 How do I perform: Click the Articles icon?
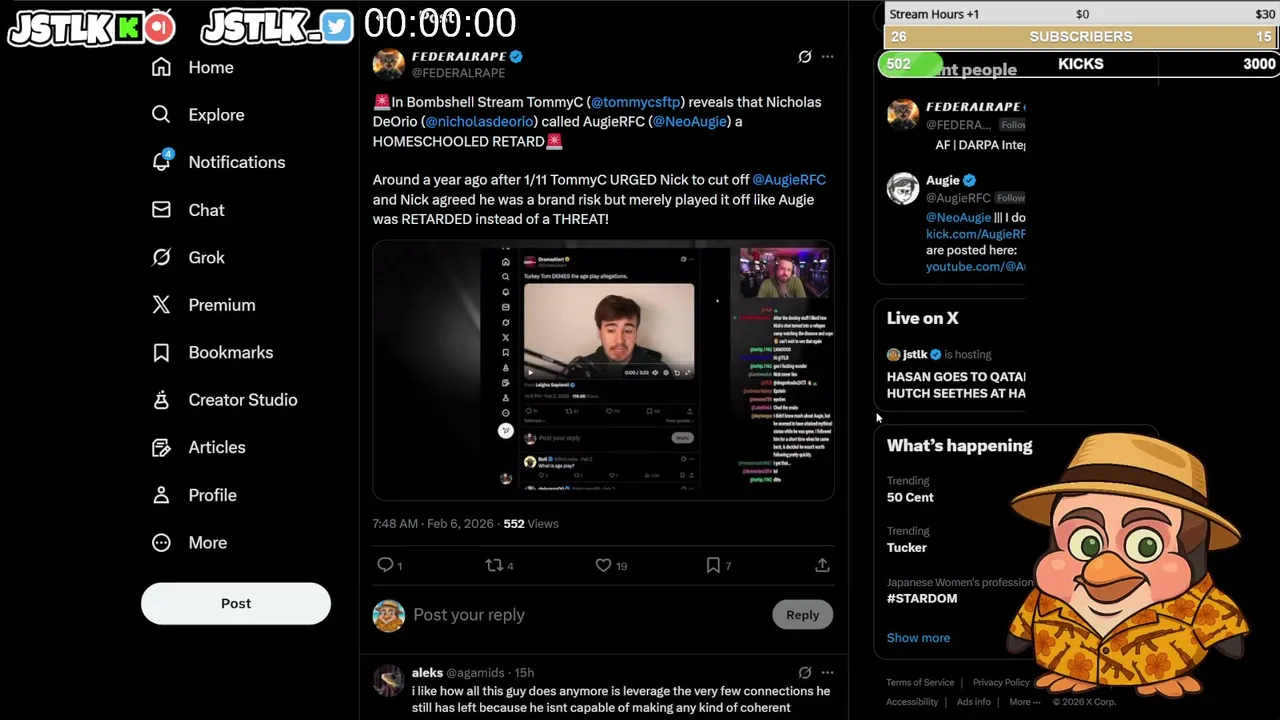161,447
